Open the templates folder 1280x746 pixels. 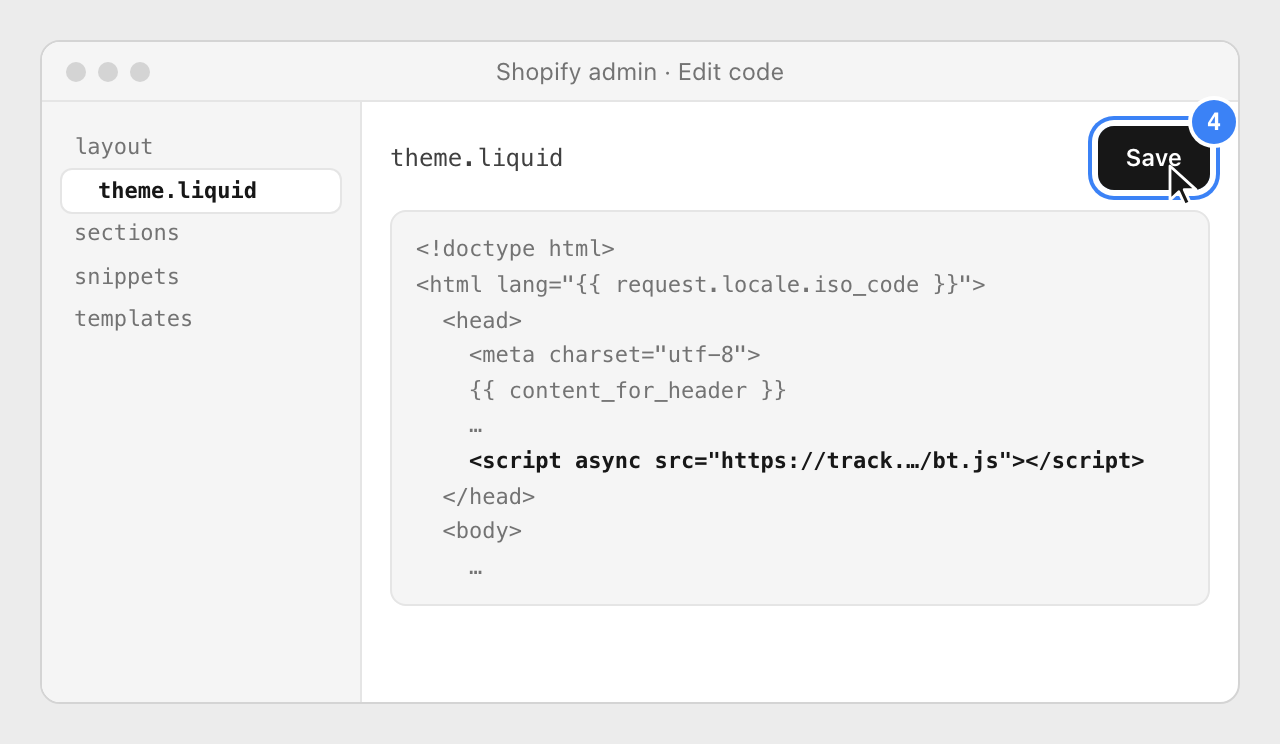[x=134, y=319]
